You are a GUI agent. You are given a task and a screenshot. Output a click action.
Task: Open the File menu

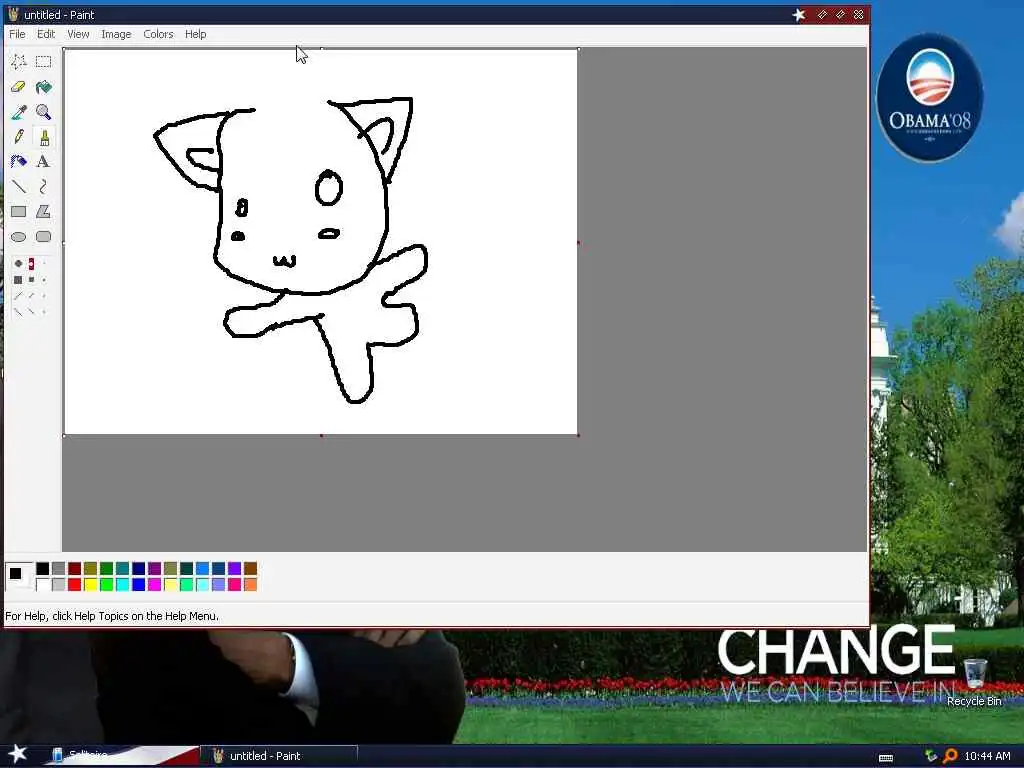click(x=17, y=34)
